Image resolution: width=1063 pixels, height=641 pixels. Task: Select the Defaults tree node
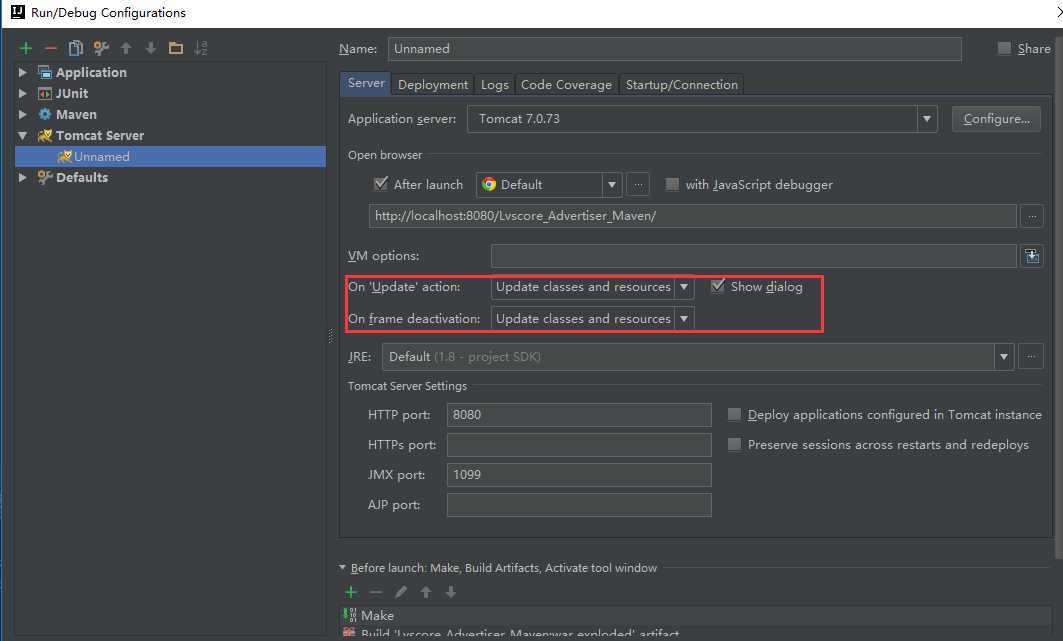pos(81,178)
